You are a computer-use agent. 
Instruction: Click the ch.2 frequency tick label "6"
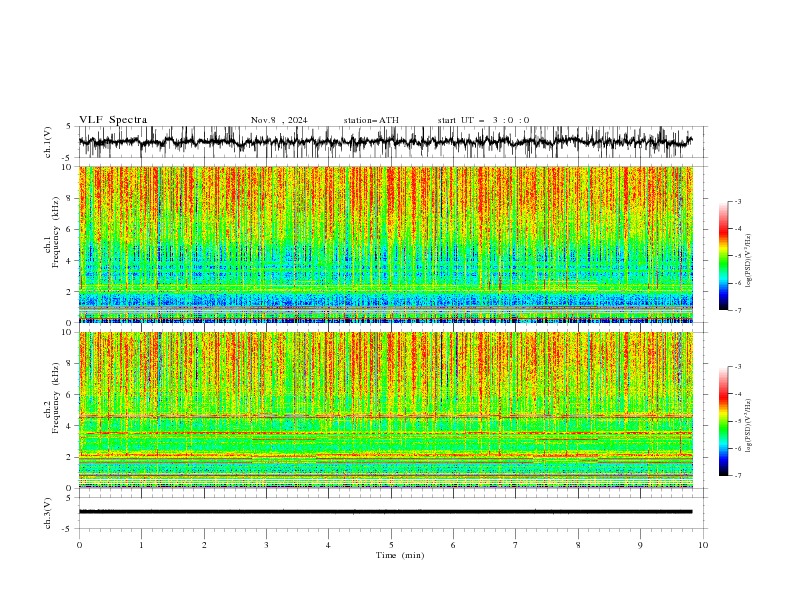pyautogui.click(x=70, y=394)
